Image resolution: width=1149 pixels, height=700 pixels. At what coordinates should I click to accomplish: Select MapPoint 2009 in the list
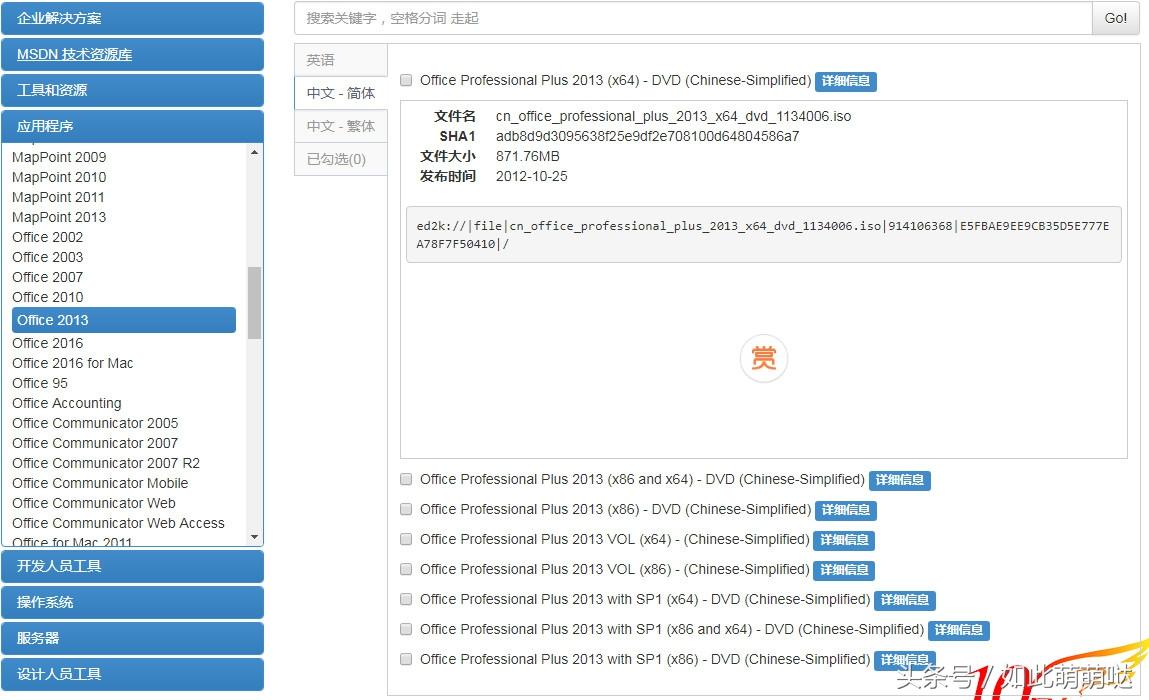59,157
